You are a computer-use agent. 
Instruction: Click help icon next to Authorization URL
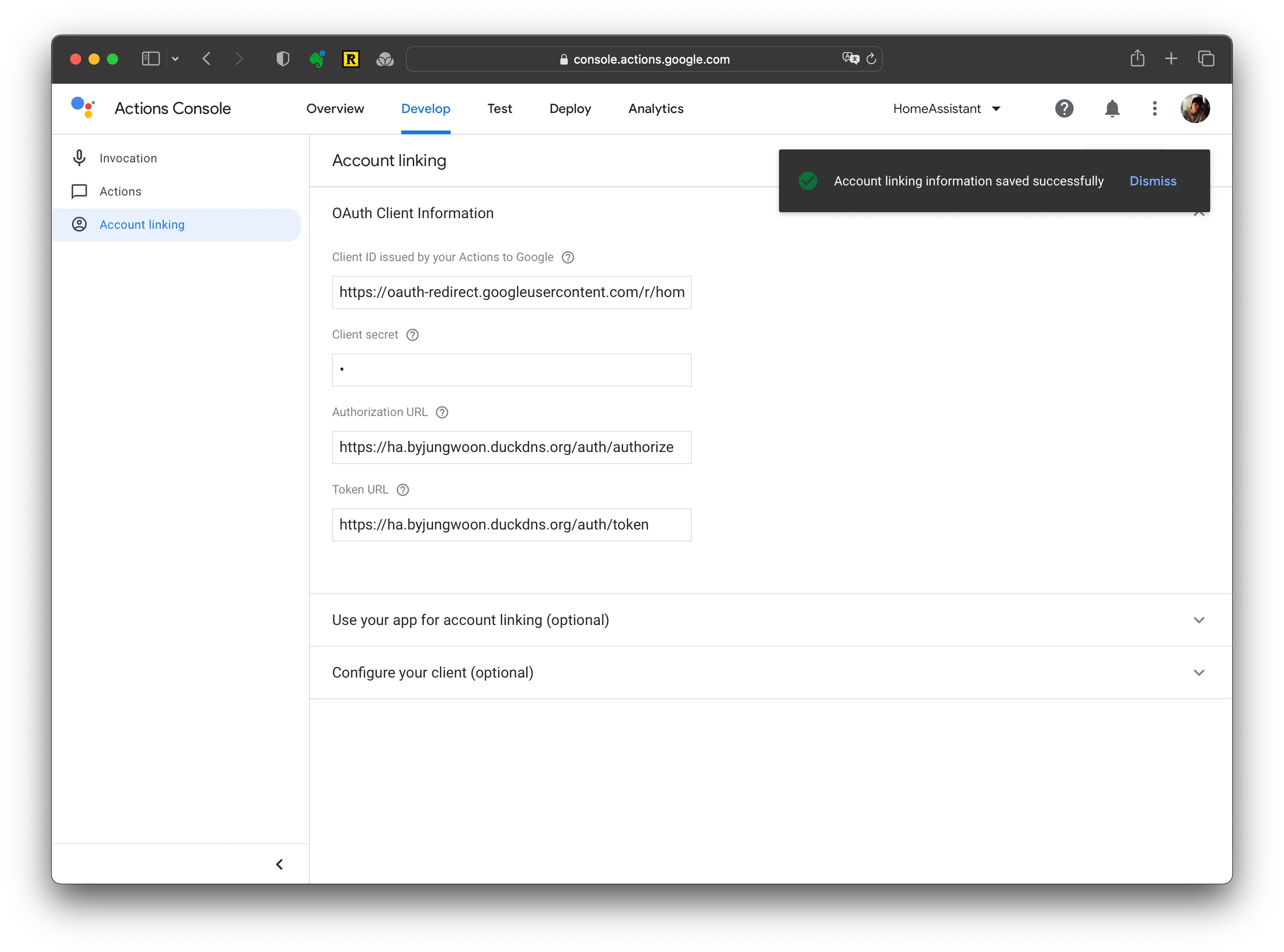pyautogui.click(x=441, y=412)
